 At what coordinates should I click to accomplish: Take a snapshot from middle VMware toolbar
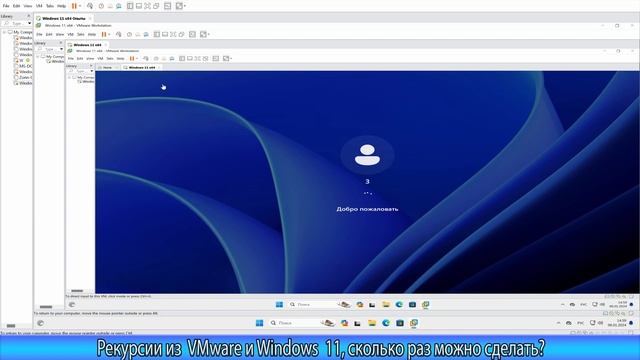[x=129, y=35]
